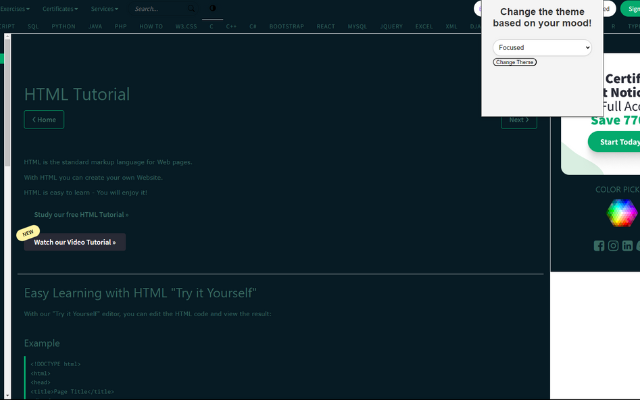Open the C++ tutorial tab
Image resolution: width=640 pixels, height=400 pixels.
tap(231, 27)
